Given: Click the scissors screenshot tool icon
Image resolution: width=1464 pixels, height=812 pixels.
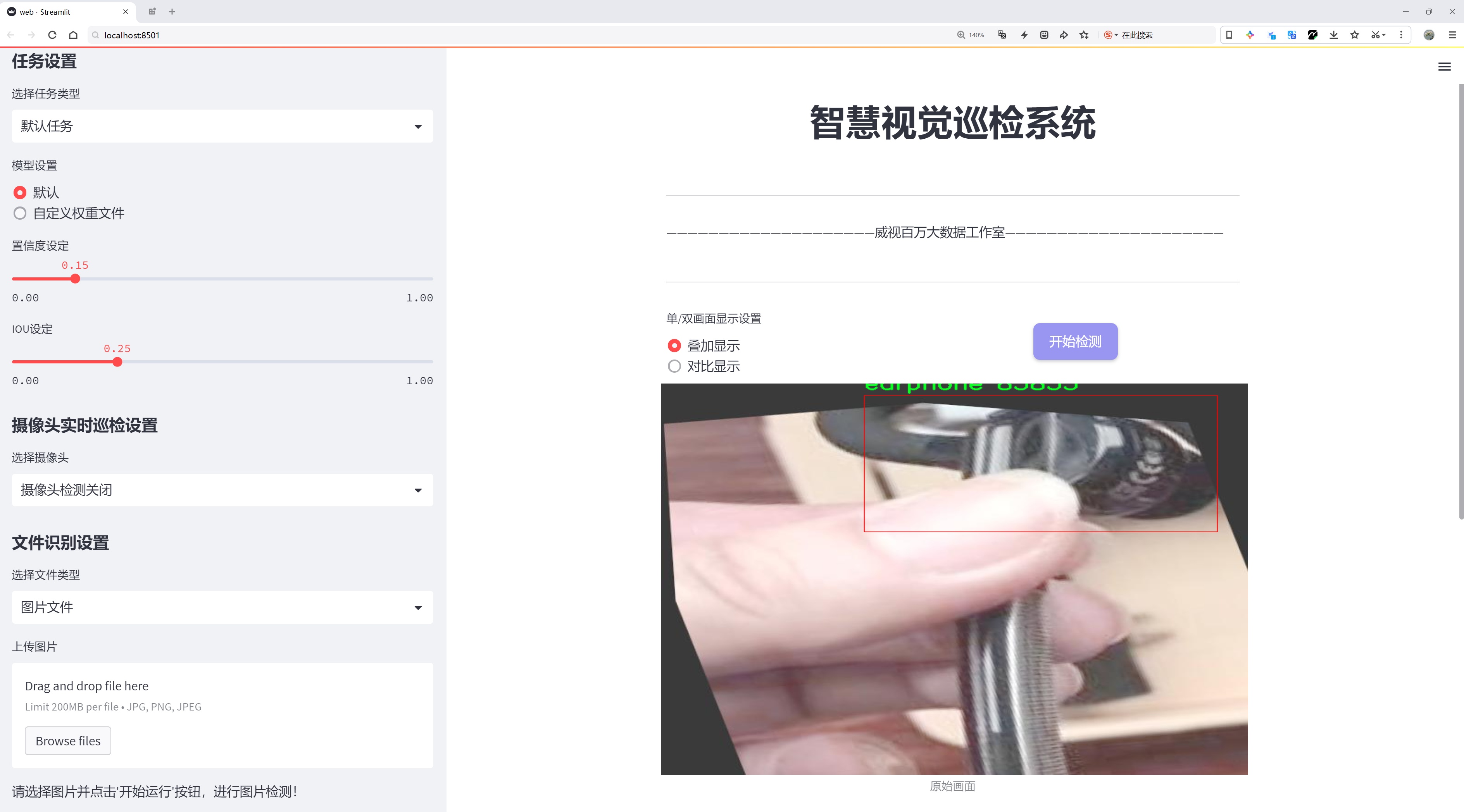Looking at the screenshot, I should 1375,35.
